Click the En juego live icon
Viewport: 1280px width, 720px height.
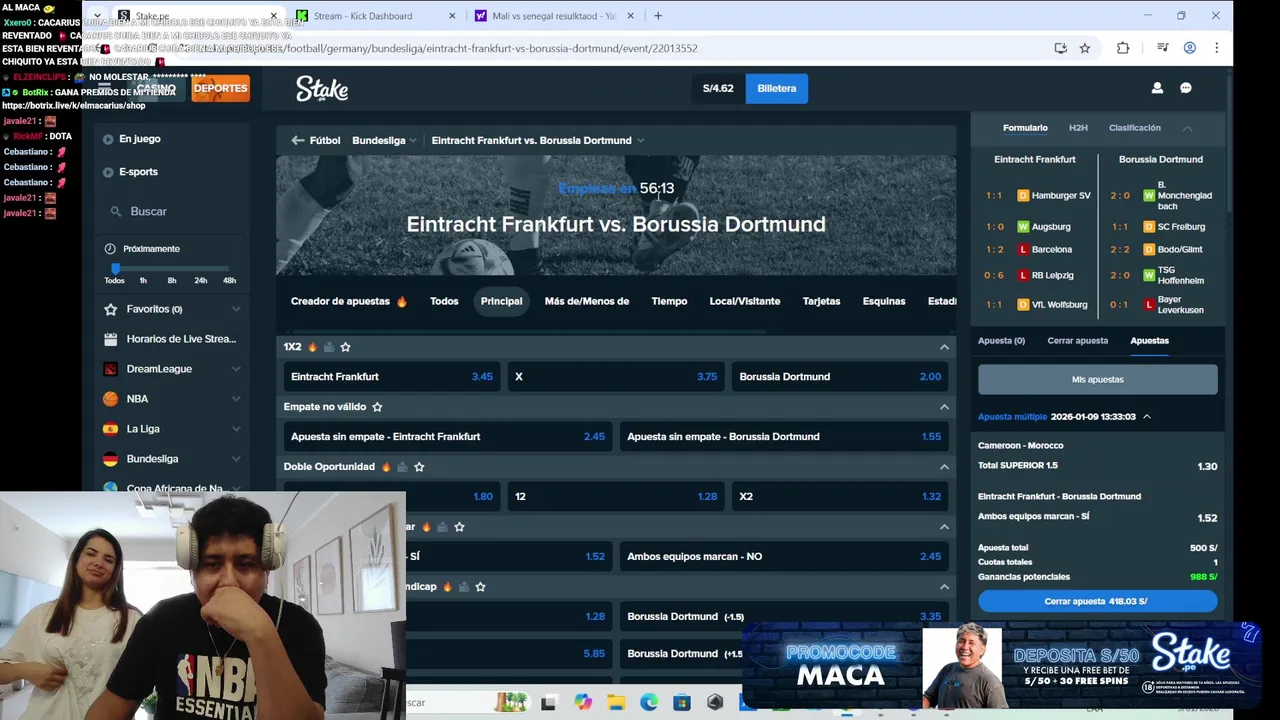click(x=108, y=139)
